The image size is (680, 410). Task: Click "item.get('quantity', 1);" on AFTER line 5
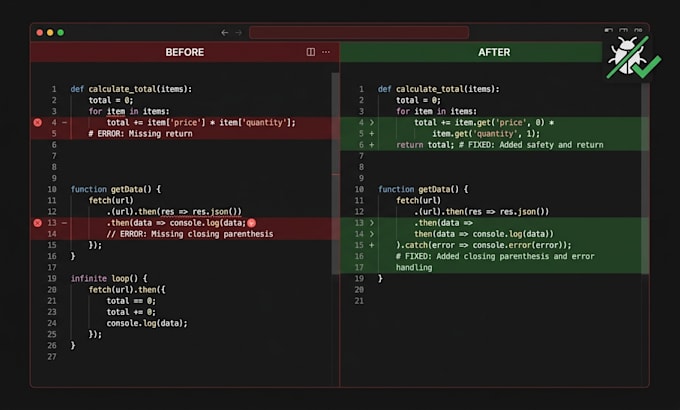[486, 134]
